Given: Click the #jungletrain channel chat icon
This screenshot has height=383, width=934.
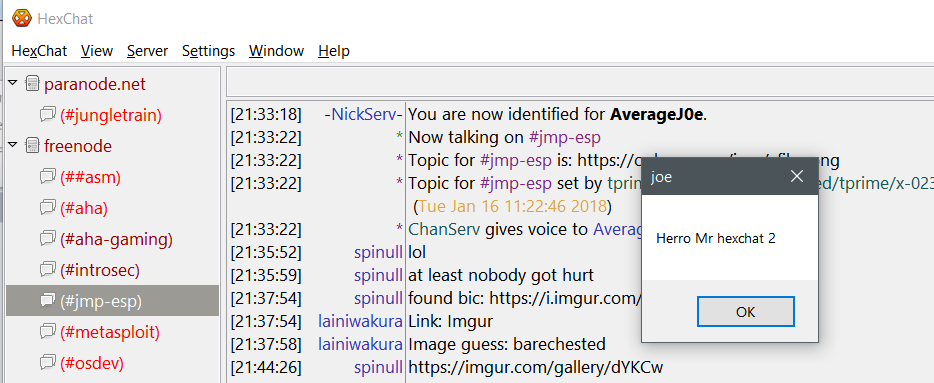Looking at the screenshot, I should 48,114.
